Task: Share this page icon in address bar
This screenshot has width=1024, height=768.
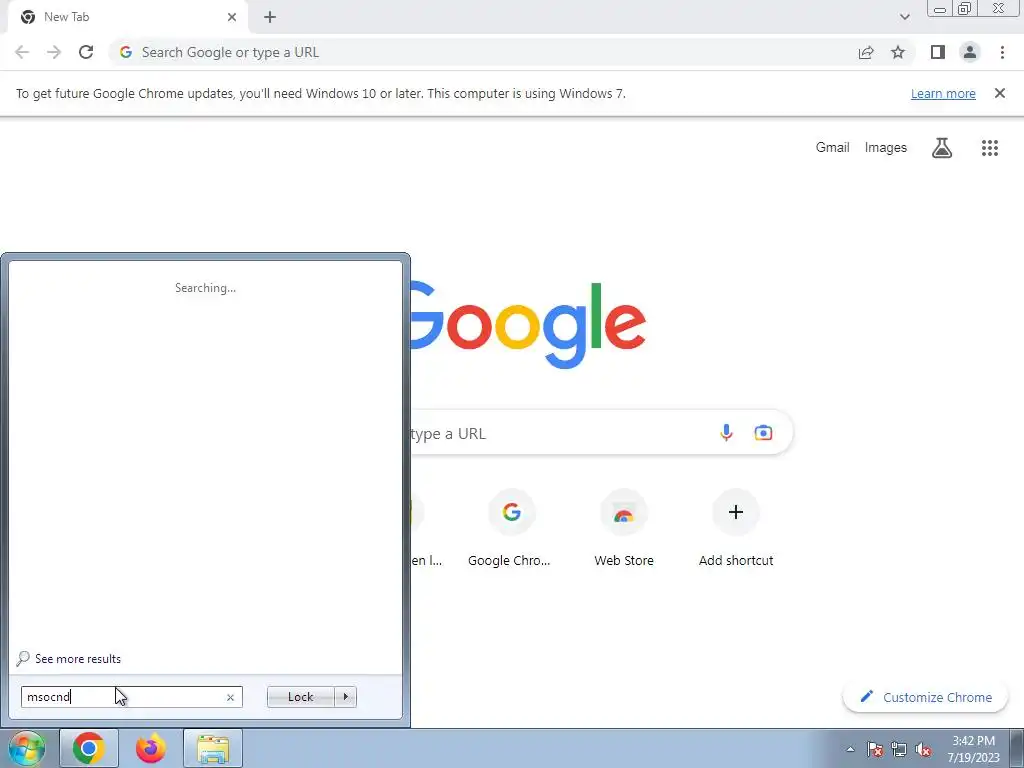Action: (866, 52)
